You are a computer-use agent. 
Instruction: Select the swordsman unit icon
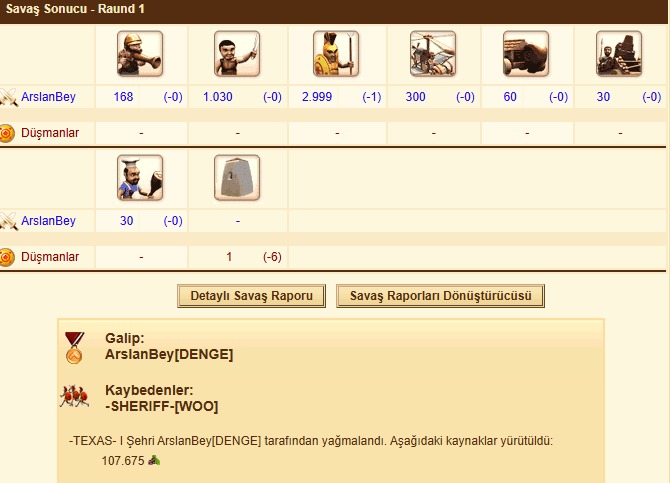pos(237,54)
